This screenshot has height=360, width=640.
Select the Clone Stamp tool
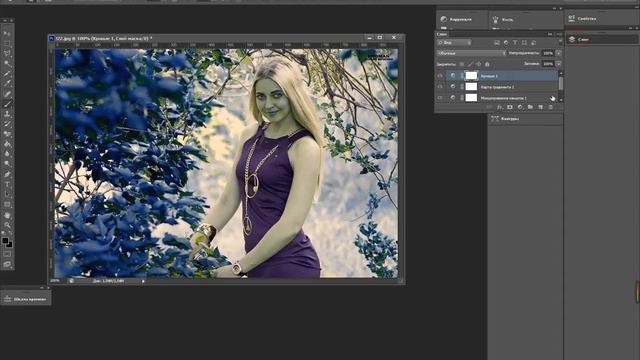[7, 114]
